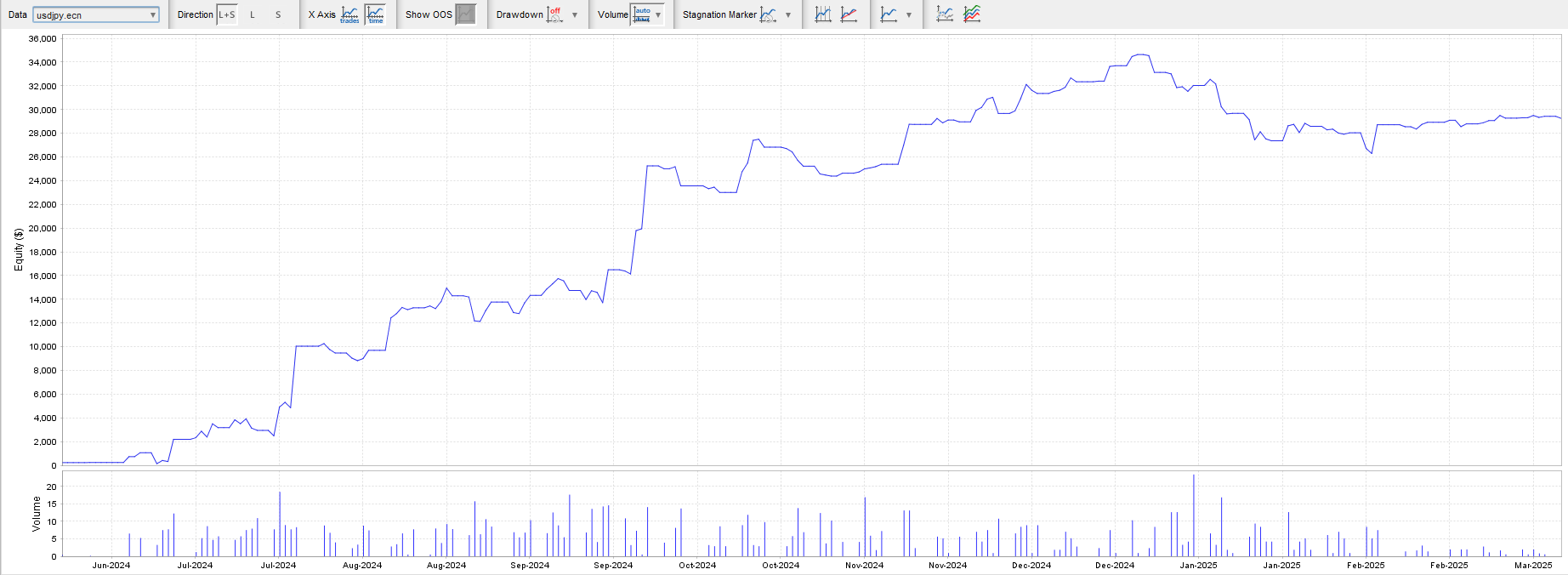Expand the Volume dropdown arrow
1568x575 pixels.
pos(658,14)
